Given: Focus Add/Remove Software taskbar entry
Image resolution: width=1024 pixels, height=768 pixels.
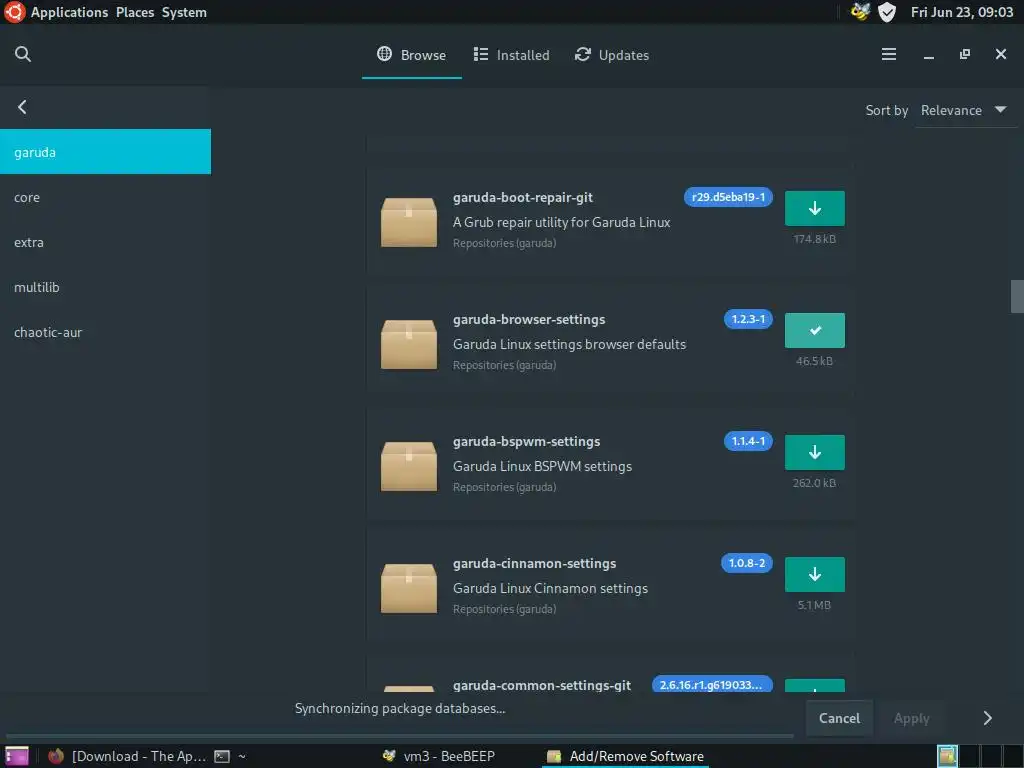Looking at the screenshot, I should pyautogui.click(x=626, y=756).
